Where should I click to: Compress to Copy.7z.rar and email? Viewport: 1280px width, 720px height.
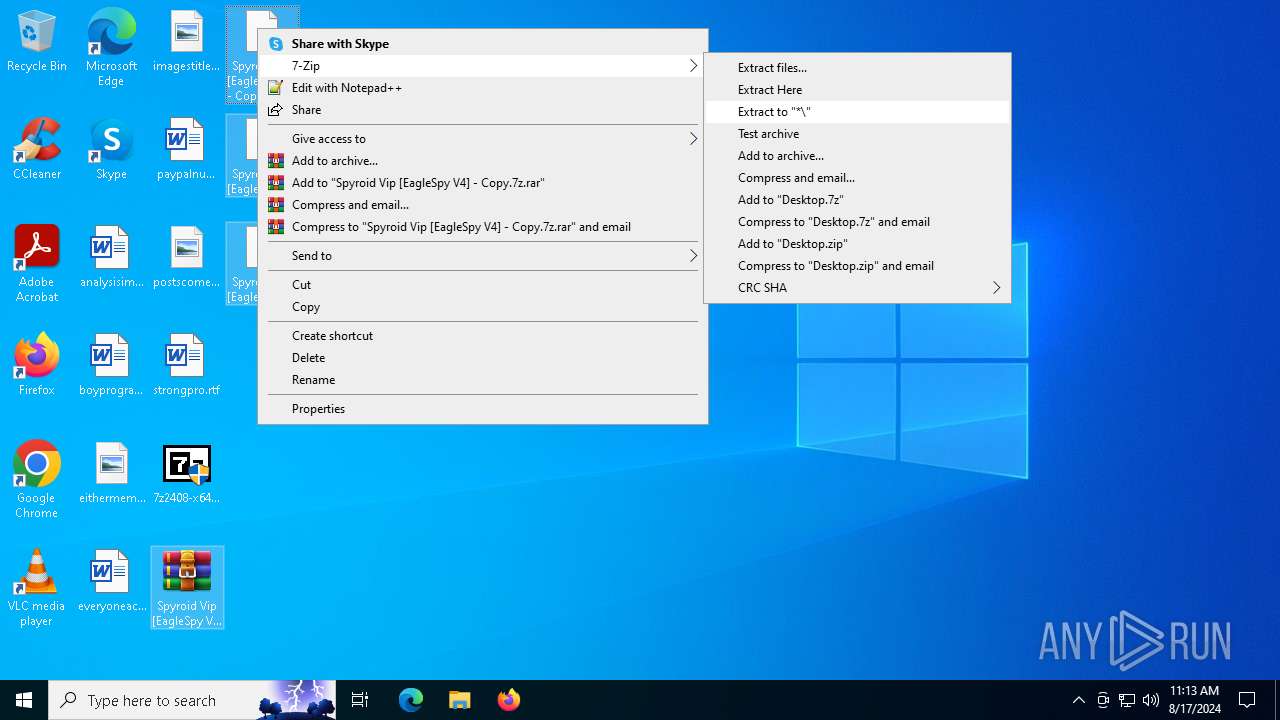pos(483,227)
